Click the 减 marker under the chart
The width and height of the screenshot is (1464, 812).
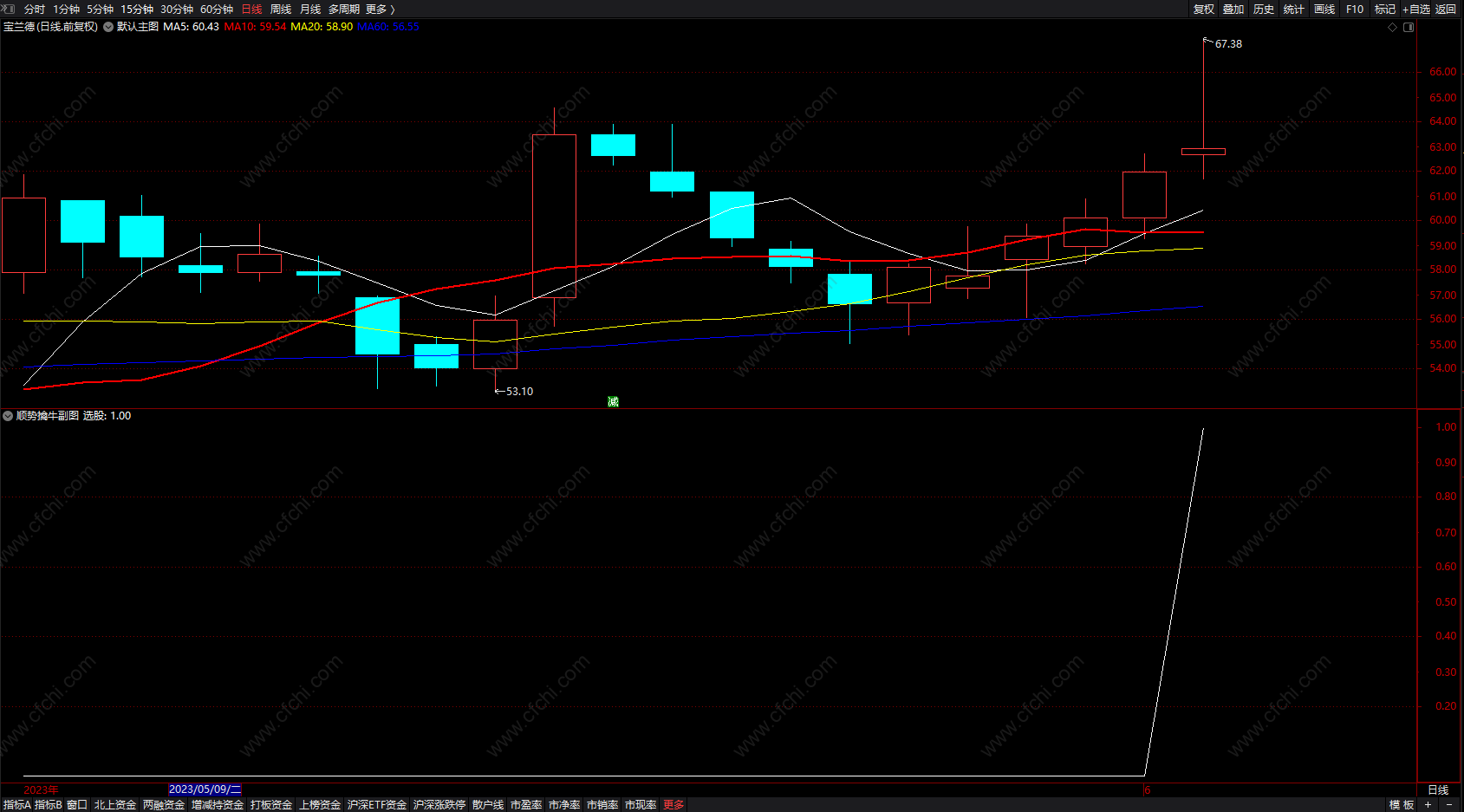tap(613, 401)
